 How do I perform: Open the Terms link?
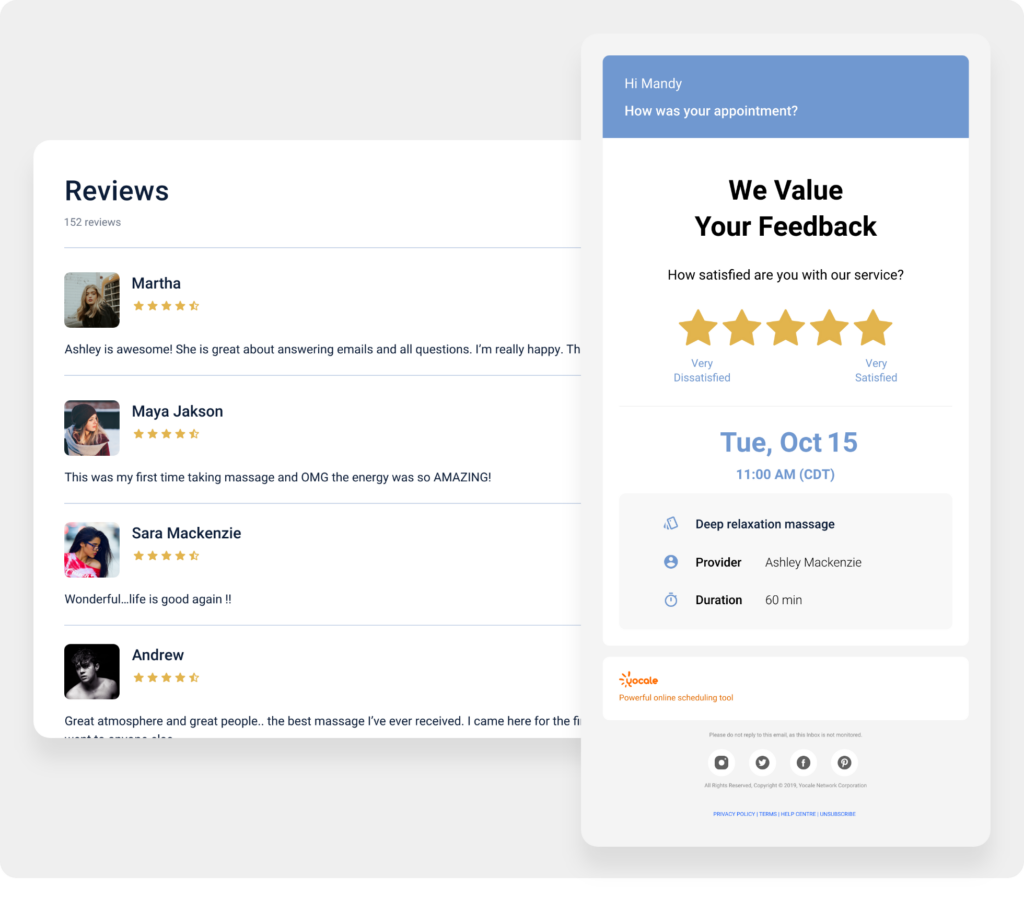[x=768, y=814]
